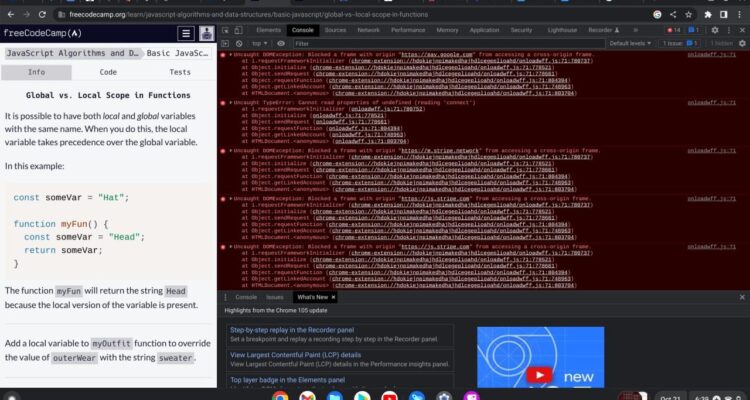Switch to drawer Console tab
The width and height of the screenshot is (750, 400).
coord(246,297)
